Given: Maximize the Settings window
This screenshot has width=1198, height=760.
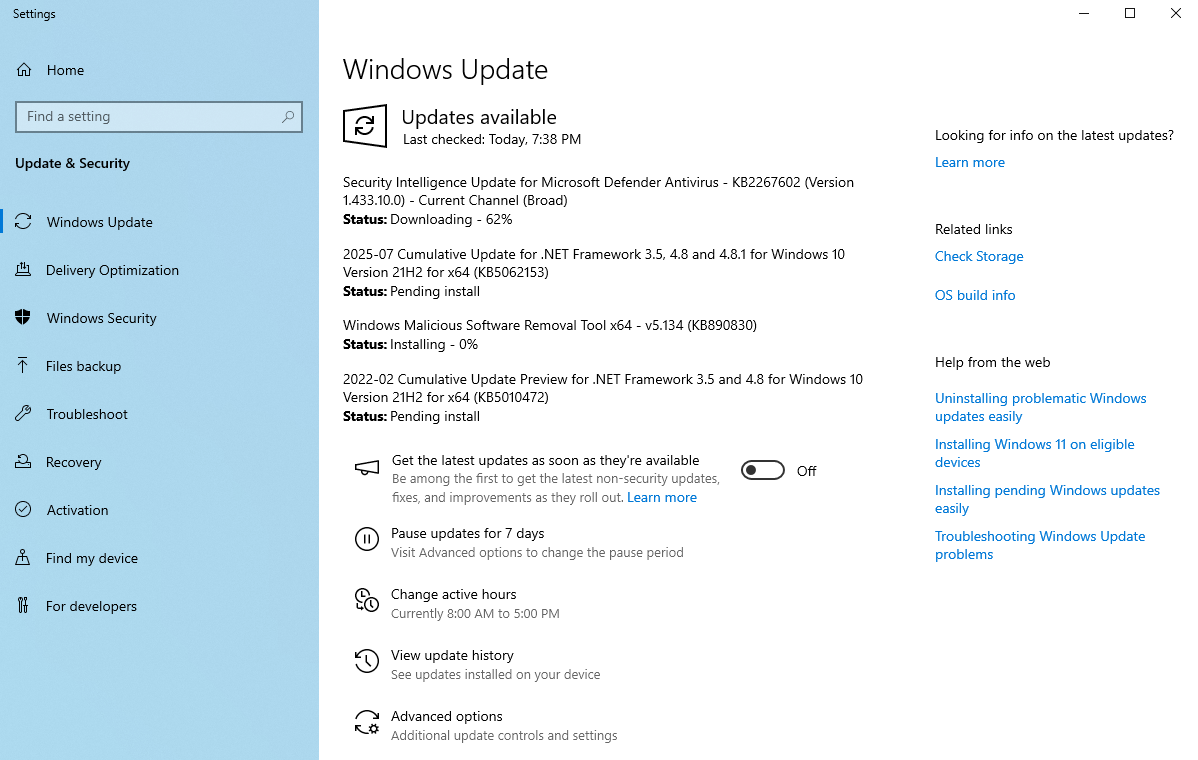Looking at the screenshot, I should [x=1130, y=13].
